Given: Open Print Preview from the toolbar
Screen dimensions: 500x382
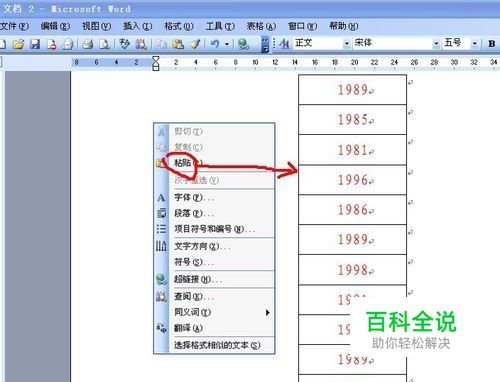Looking at the screenshot, I should [104, 44].
